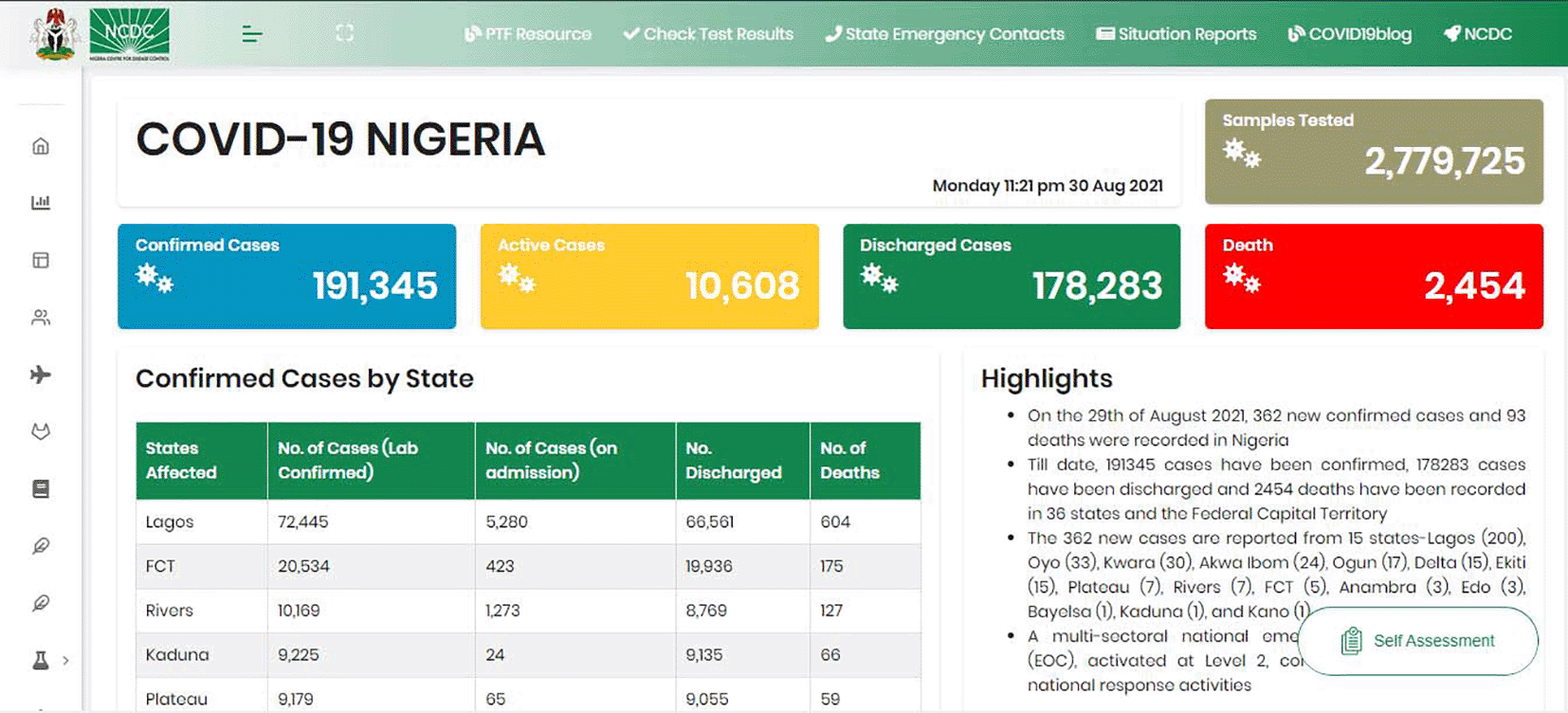1568x713 pixels.
Task: Click the virus icon on Death card
Action: 1242,279
